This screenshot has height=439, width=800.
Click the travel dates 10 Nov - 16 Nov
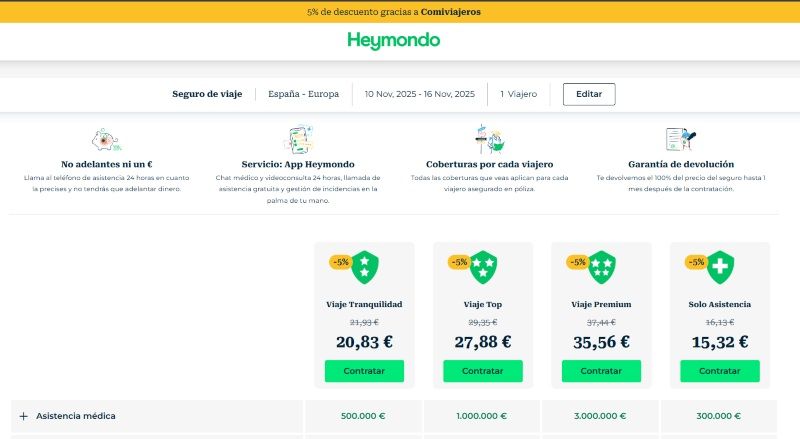point(419,94)
